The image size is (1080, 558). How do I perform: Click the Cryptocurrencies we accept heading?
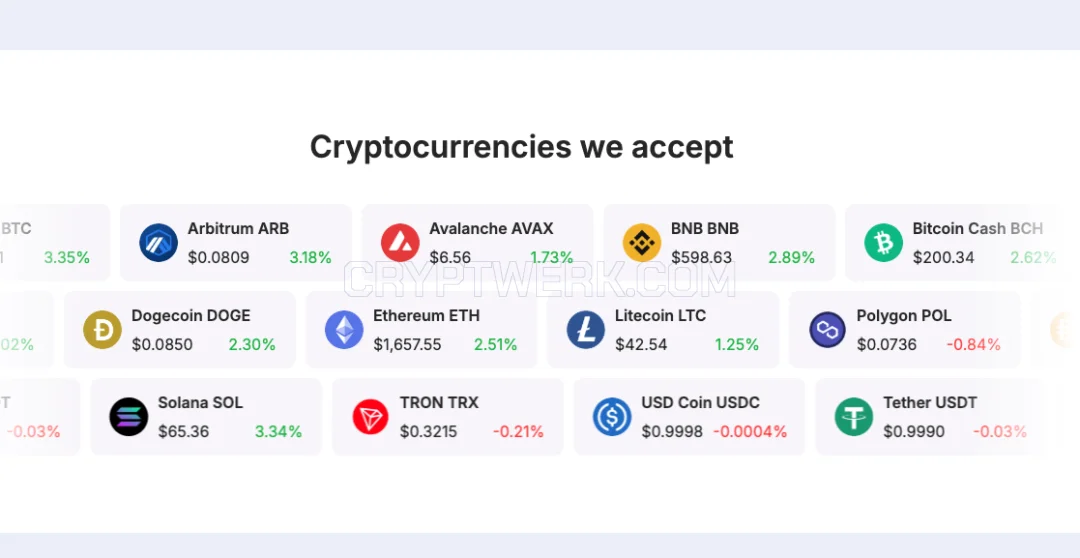tap(521, 147)
